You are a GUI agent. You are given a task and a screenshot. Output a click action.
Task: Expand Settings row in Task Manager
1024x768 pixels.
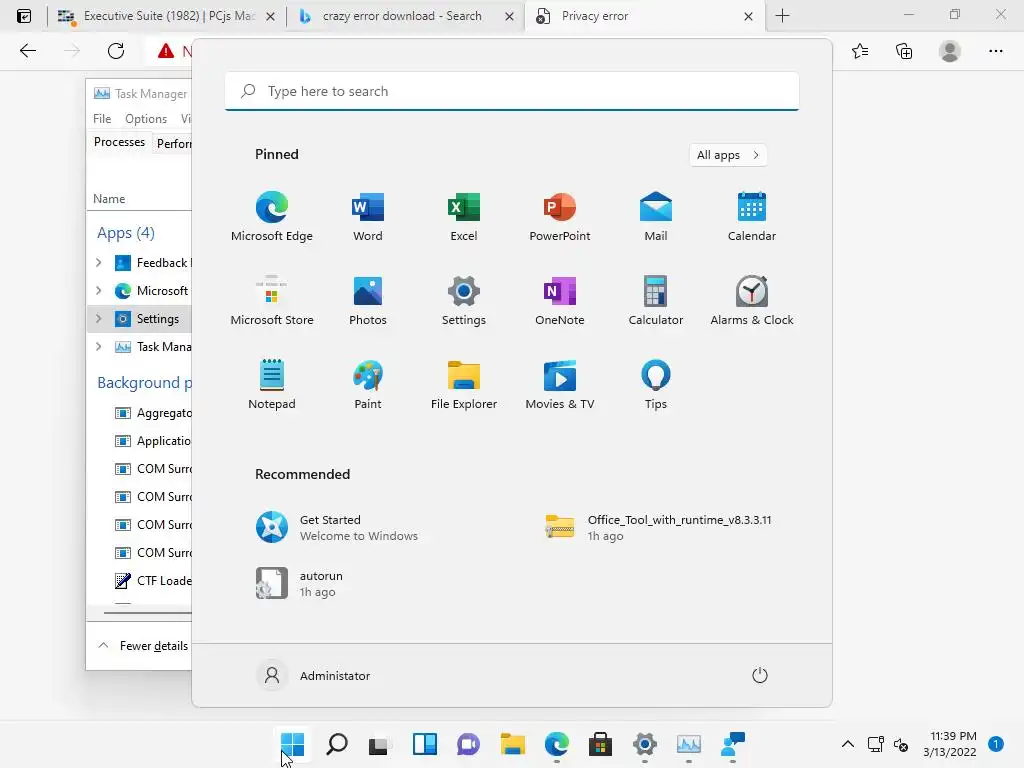click(x=99, y=319)
